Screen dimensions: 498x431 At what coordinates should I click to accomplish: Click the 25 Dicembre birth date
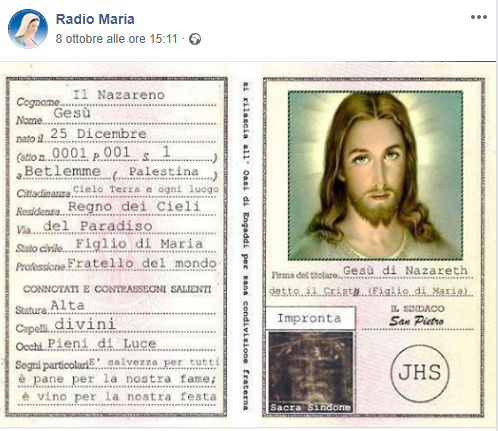point(98,134)
